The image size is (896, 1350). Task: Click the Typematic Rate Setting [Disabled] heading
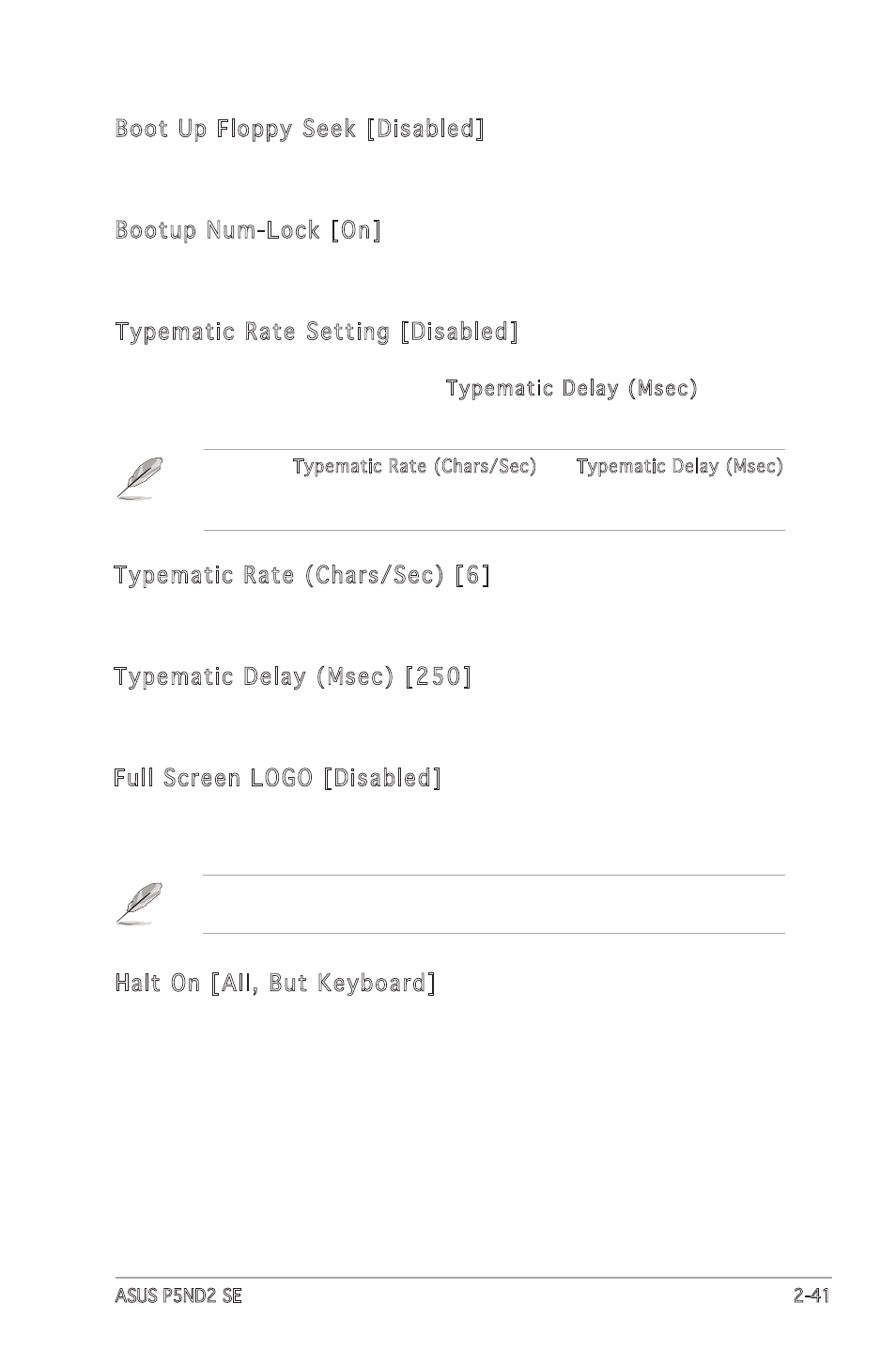tap(317, 332)
